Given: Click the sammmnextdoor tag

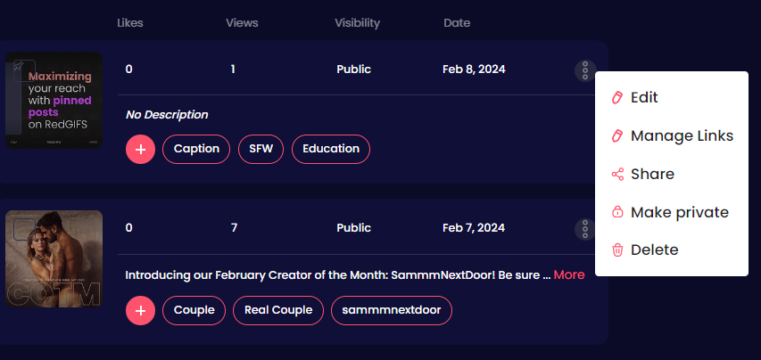Looking at the screenshot, I should (x=391, y=311).
